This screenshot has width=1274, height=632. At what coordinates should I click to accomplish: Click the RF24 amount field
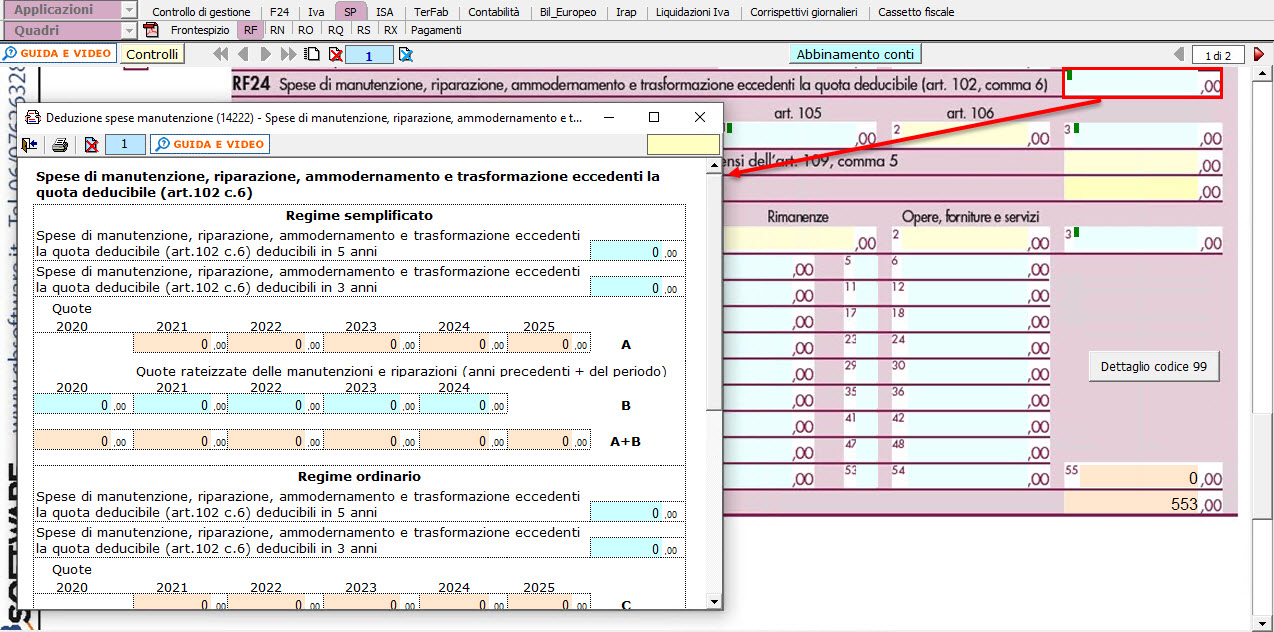click(x=1144, y=83)
